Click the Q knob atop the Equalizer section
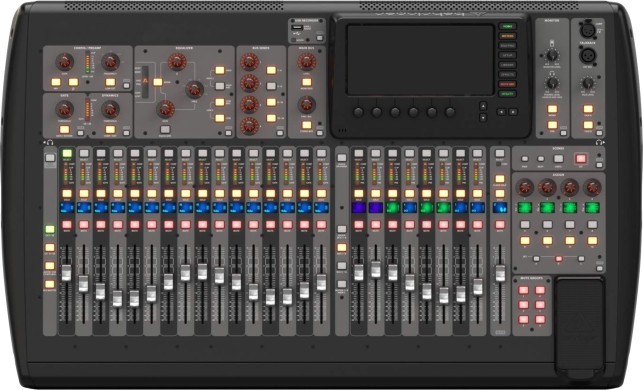The height and width of the screenshot is (390, 643). tap(177, 62)
